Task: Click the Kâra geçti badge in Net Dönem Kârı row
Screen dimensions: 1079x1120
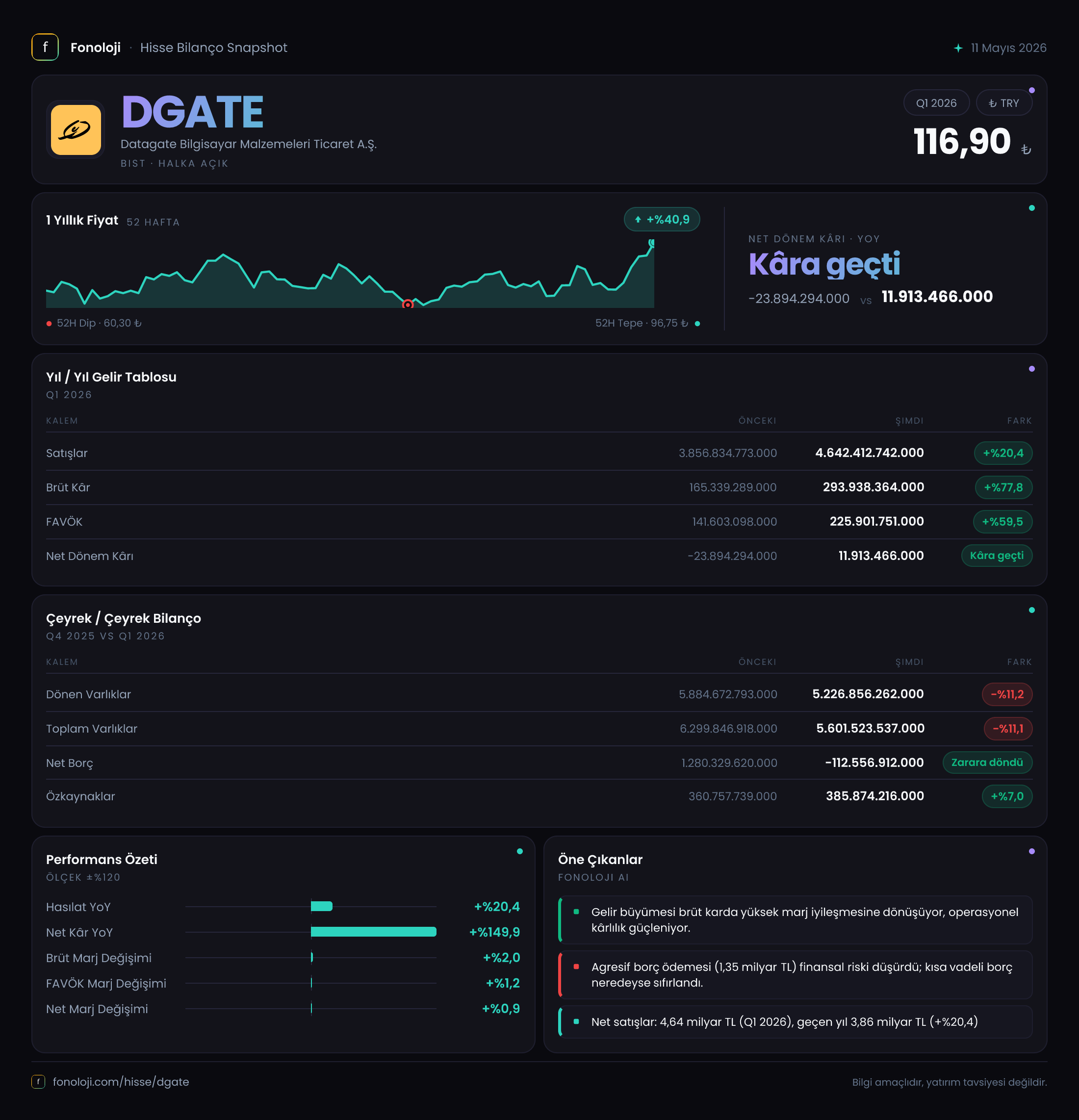Action: [997, 556]
